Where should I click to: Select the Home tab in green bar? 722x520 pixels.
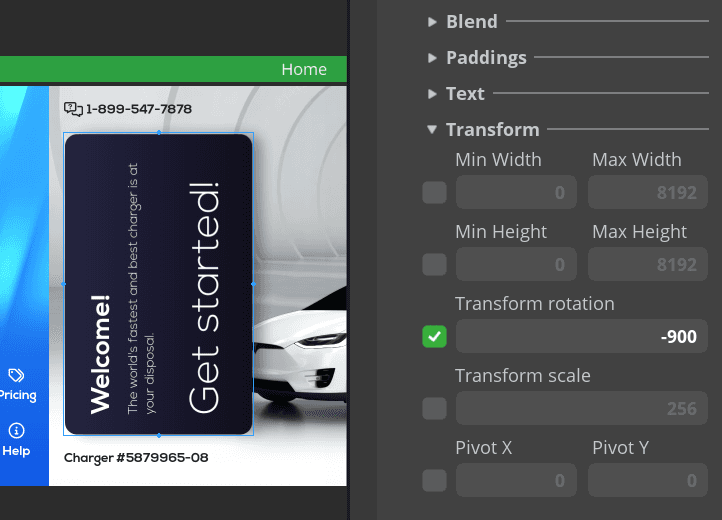(x=303, y=69)
